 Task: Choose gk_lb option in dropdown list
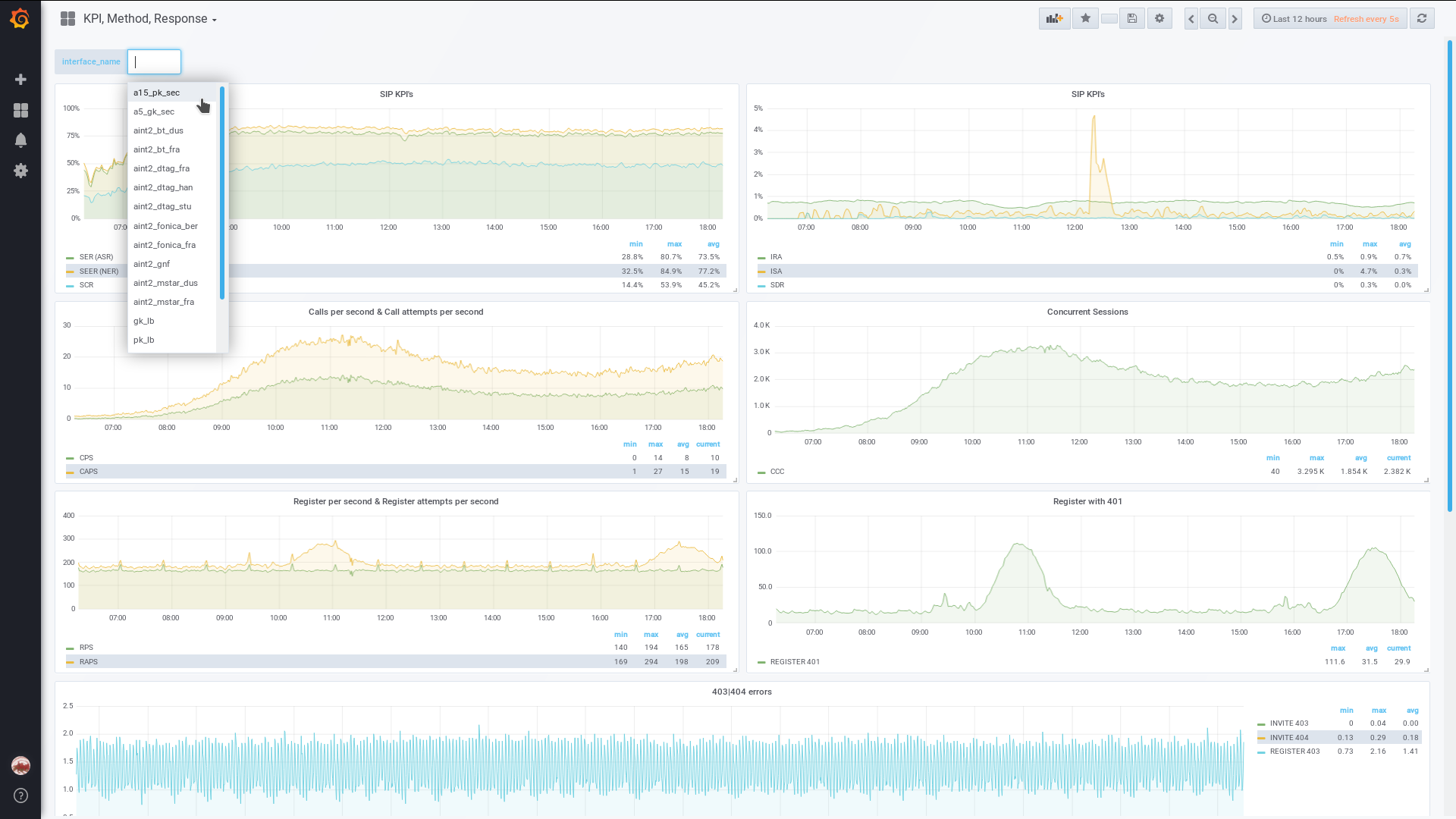(144, 322)
